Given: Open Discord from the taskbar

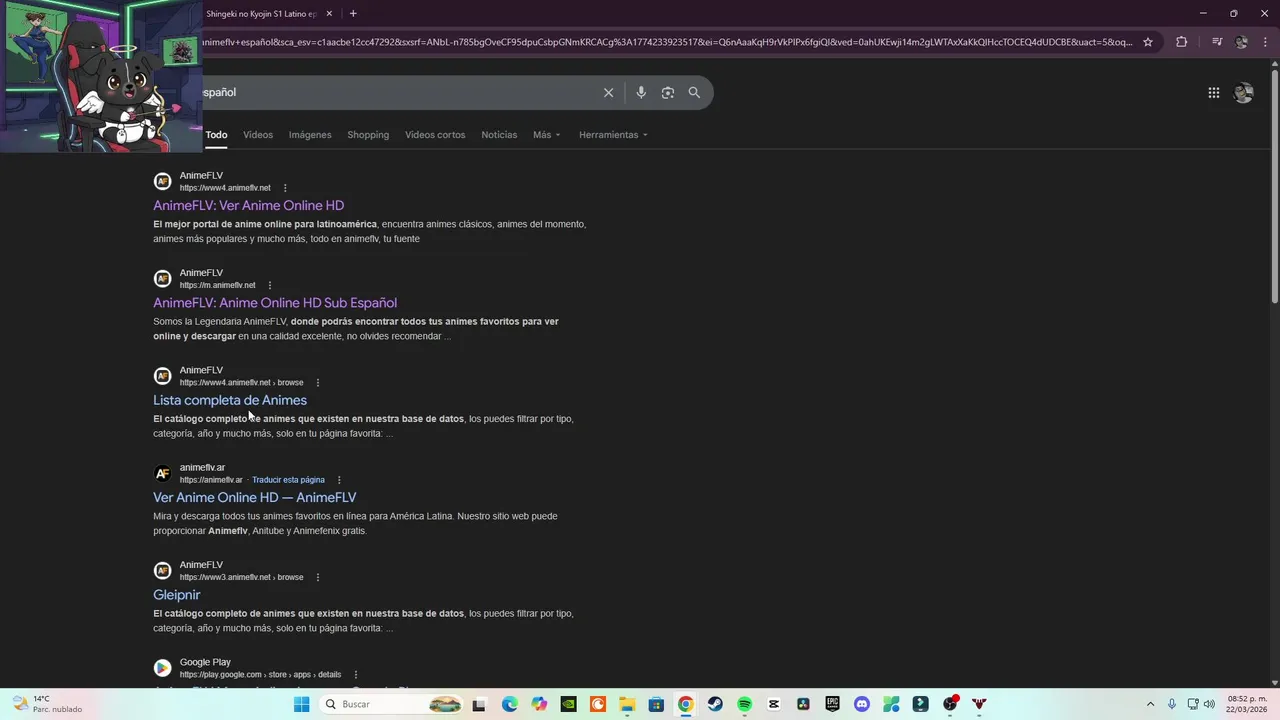Looking at the screenshot, I should click(x=862, y=704).
